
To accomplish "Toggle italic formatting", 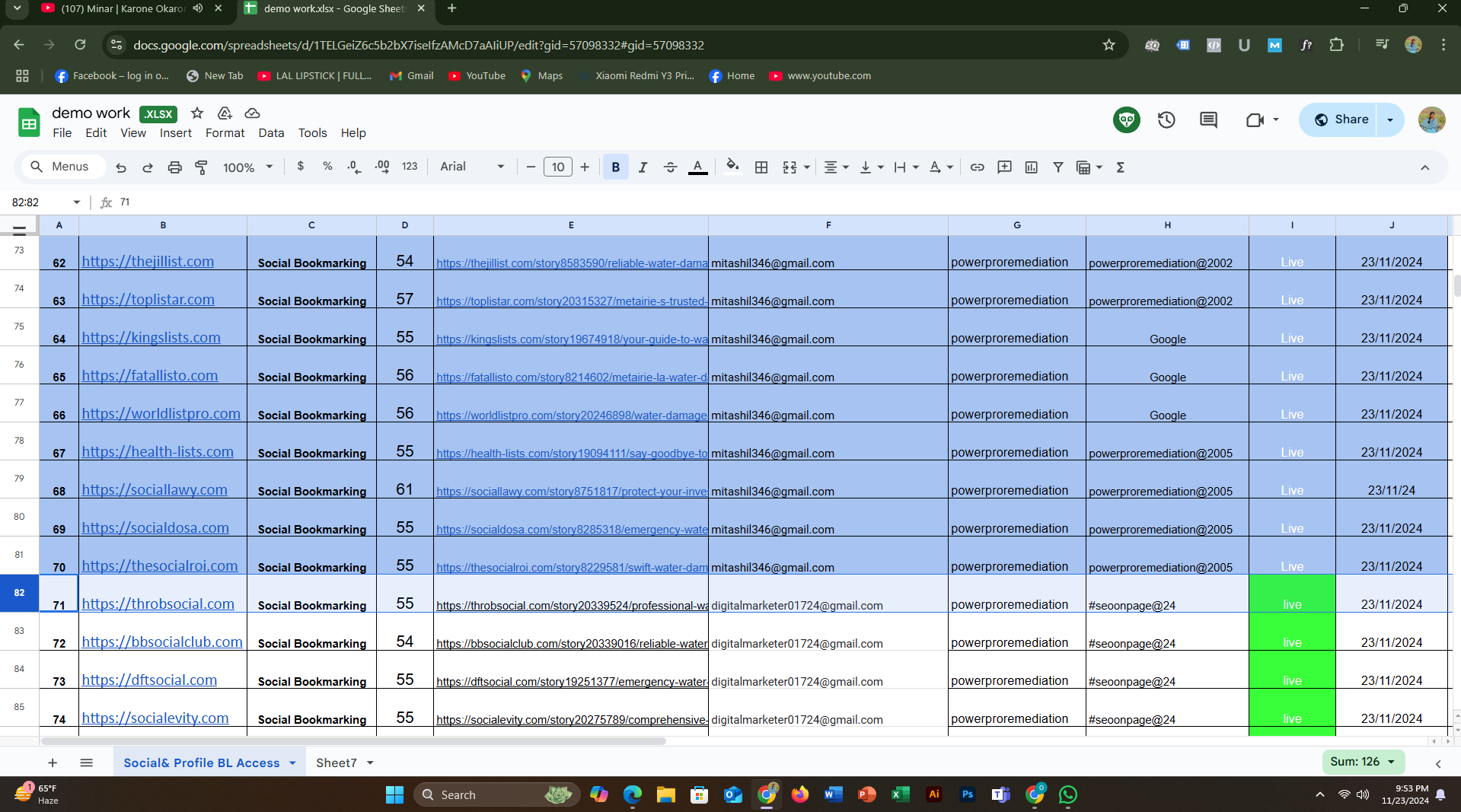I will pyautogui.click(x=643, y=167).
